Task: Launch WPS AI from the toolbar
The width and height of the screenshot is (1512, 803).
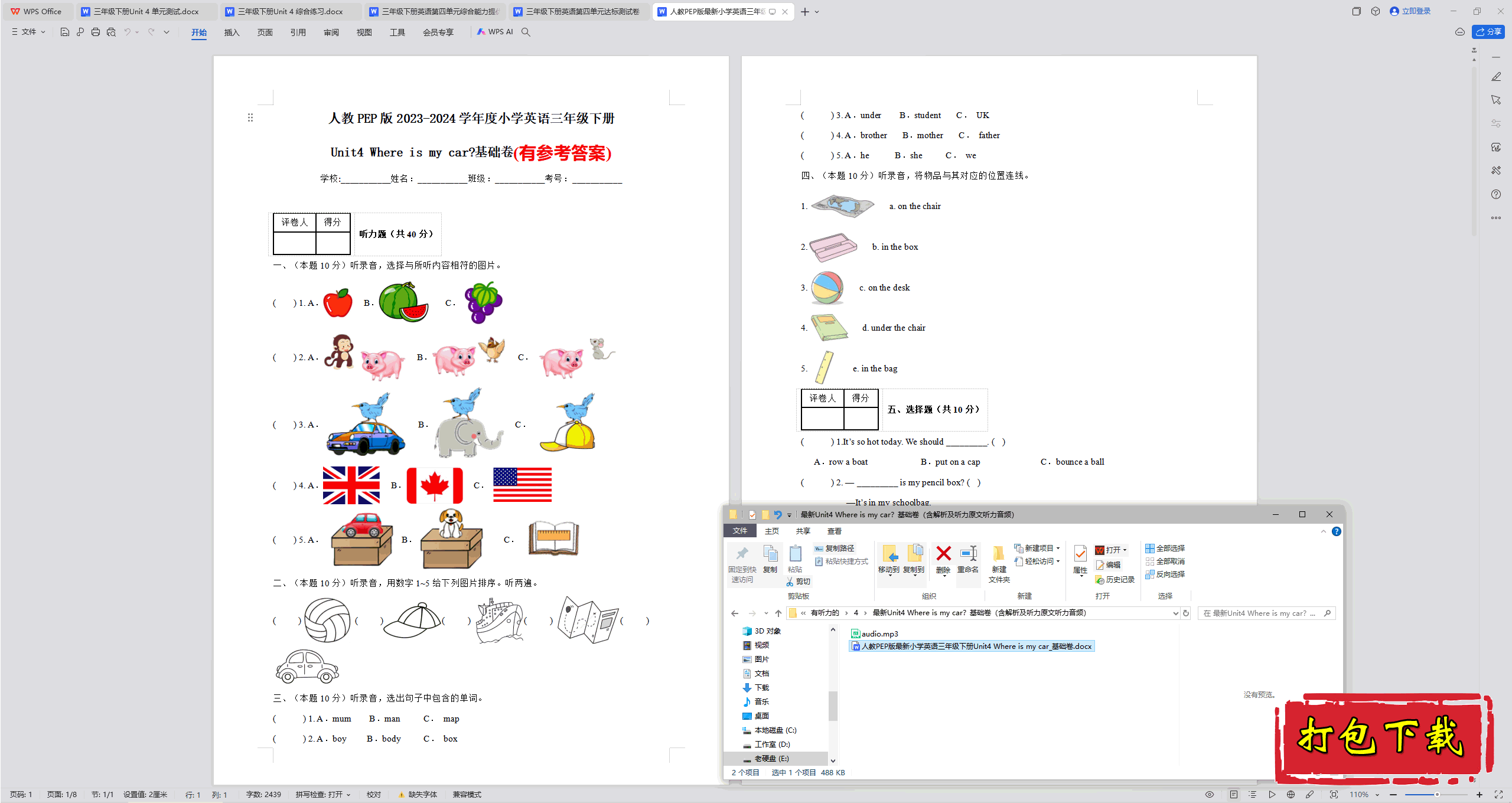Action: [x=495, y=32]
